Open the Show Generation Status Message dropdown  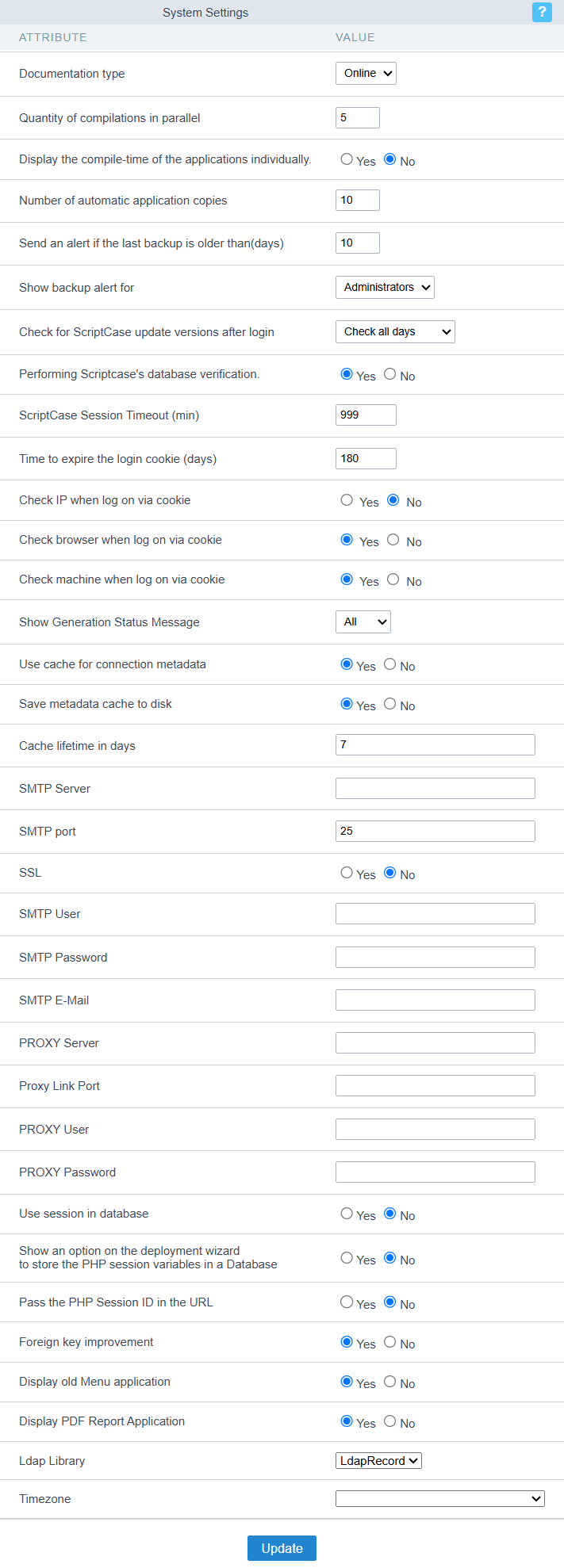(x=363, y=621)
